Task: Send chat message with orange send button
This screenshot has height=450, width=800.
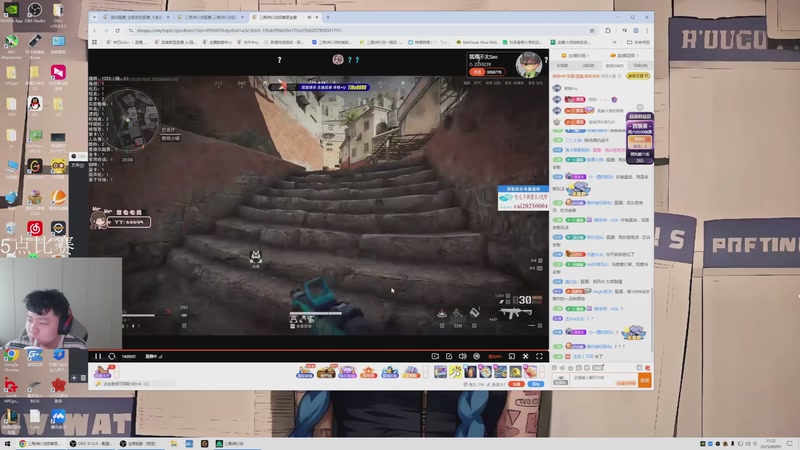Action: pos(645,380)
